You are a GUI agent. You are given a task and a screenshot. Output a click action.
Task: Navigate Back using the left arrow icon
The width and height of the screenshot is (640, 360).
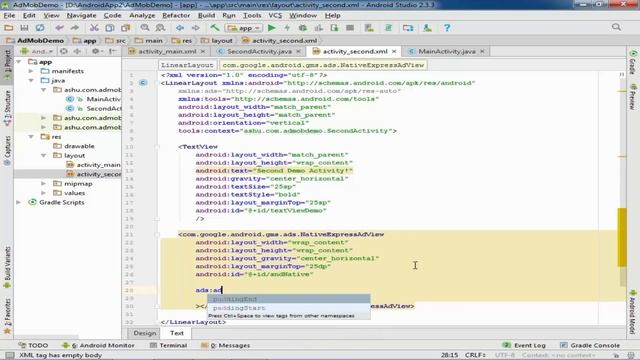click(x=180, y=28)
